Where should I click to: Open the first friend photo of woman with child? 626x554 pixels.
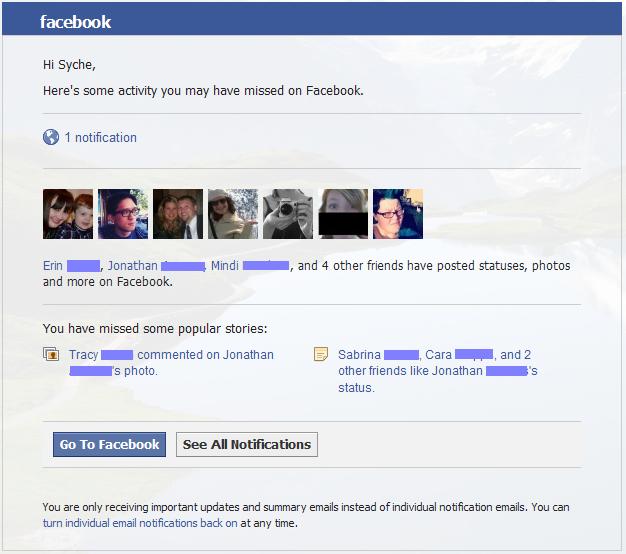point(68,214)
